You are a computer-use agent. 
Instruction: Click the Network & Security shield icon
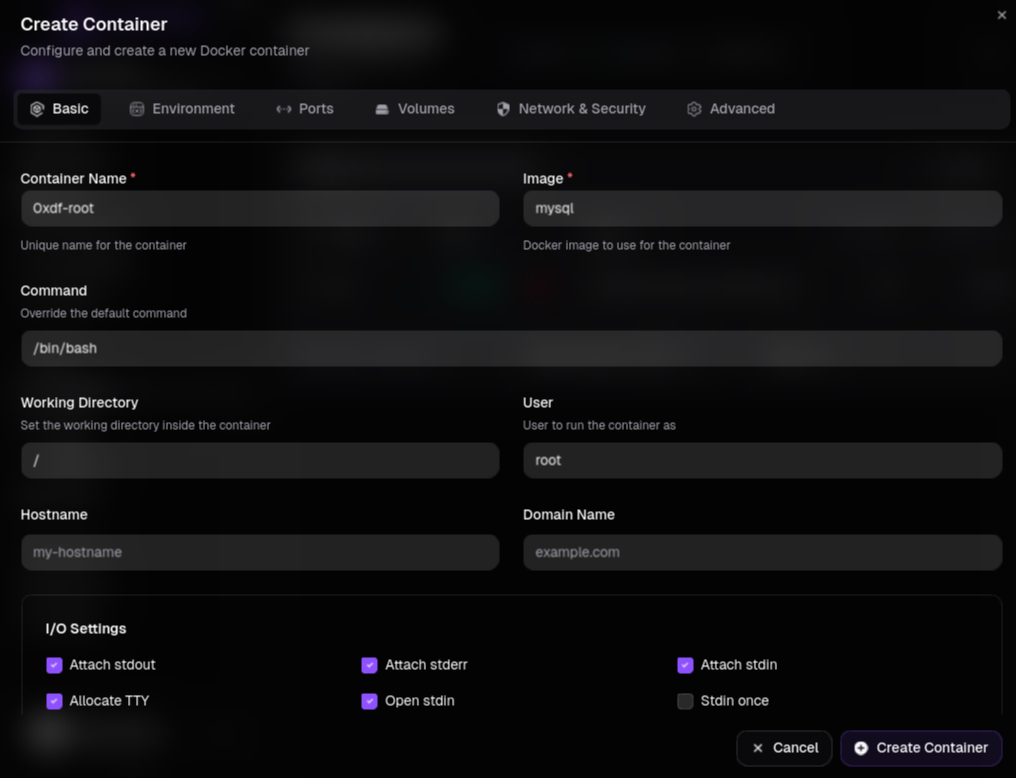[x=503, y=109]
